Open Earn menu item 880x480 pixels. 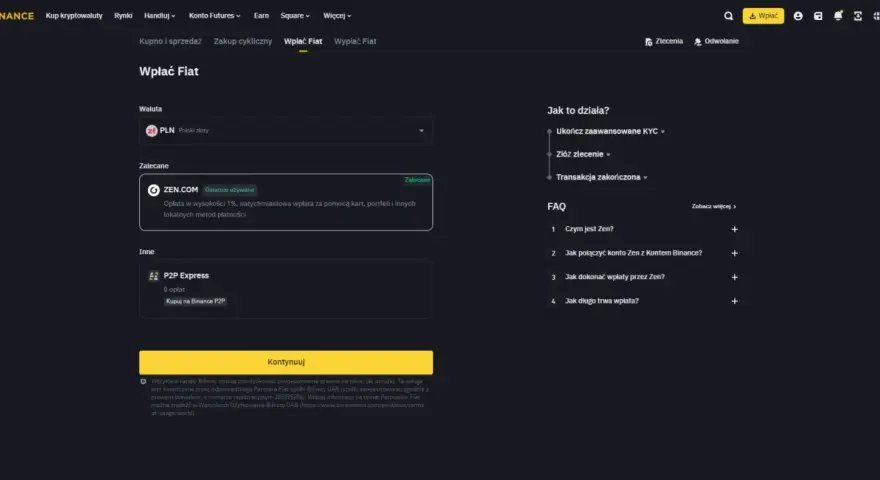point(261,16)
